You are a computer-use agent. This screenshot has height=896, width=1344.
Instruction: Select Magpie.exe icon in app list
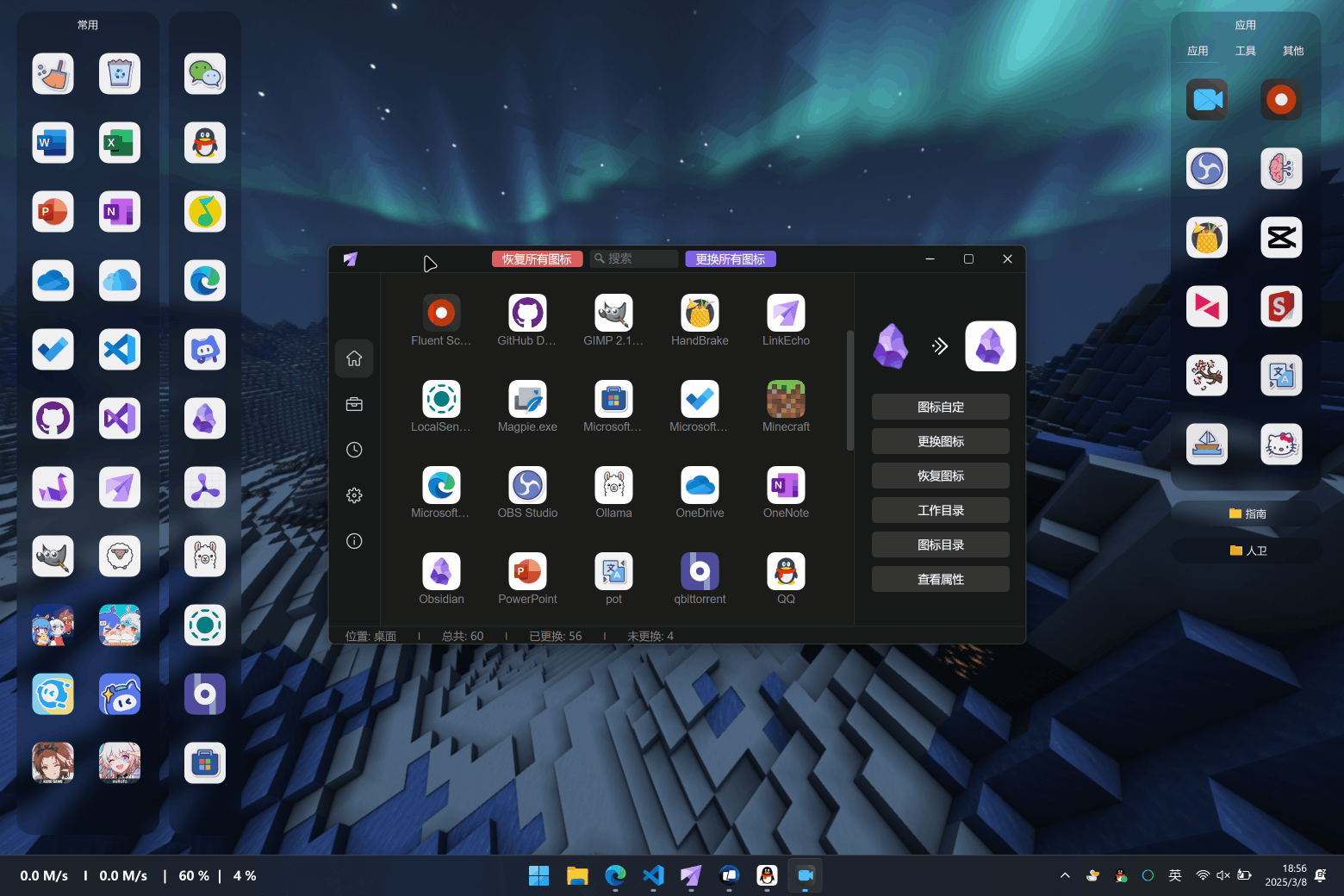[527, 399]
